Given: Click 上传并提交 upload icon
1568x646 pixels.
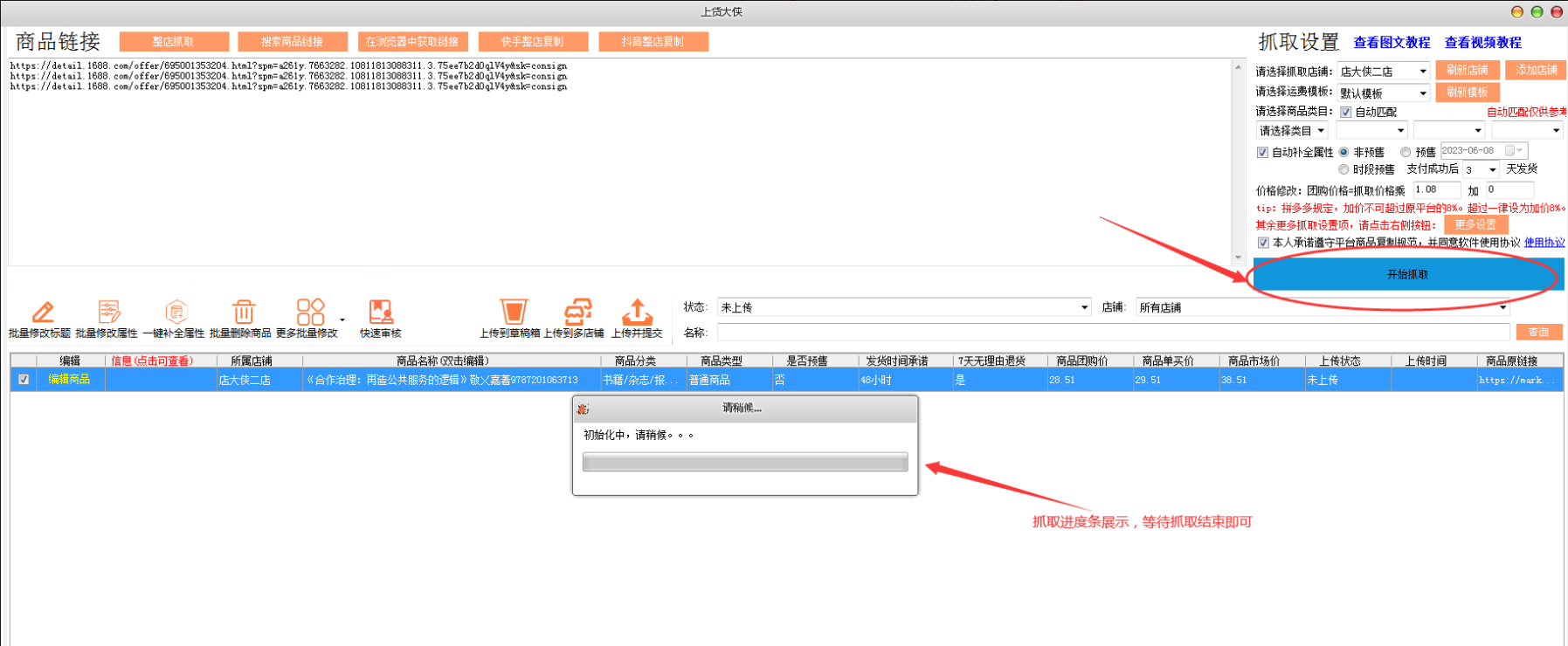Looking at the screenshot, I should tap(638, 312).
